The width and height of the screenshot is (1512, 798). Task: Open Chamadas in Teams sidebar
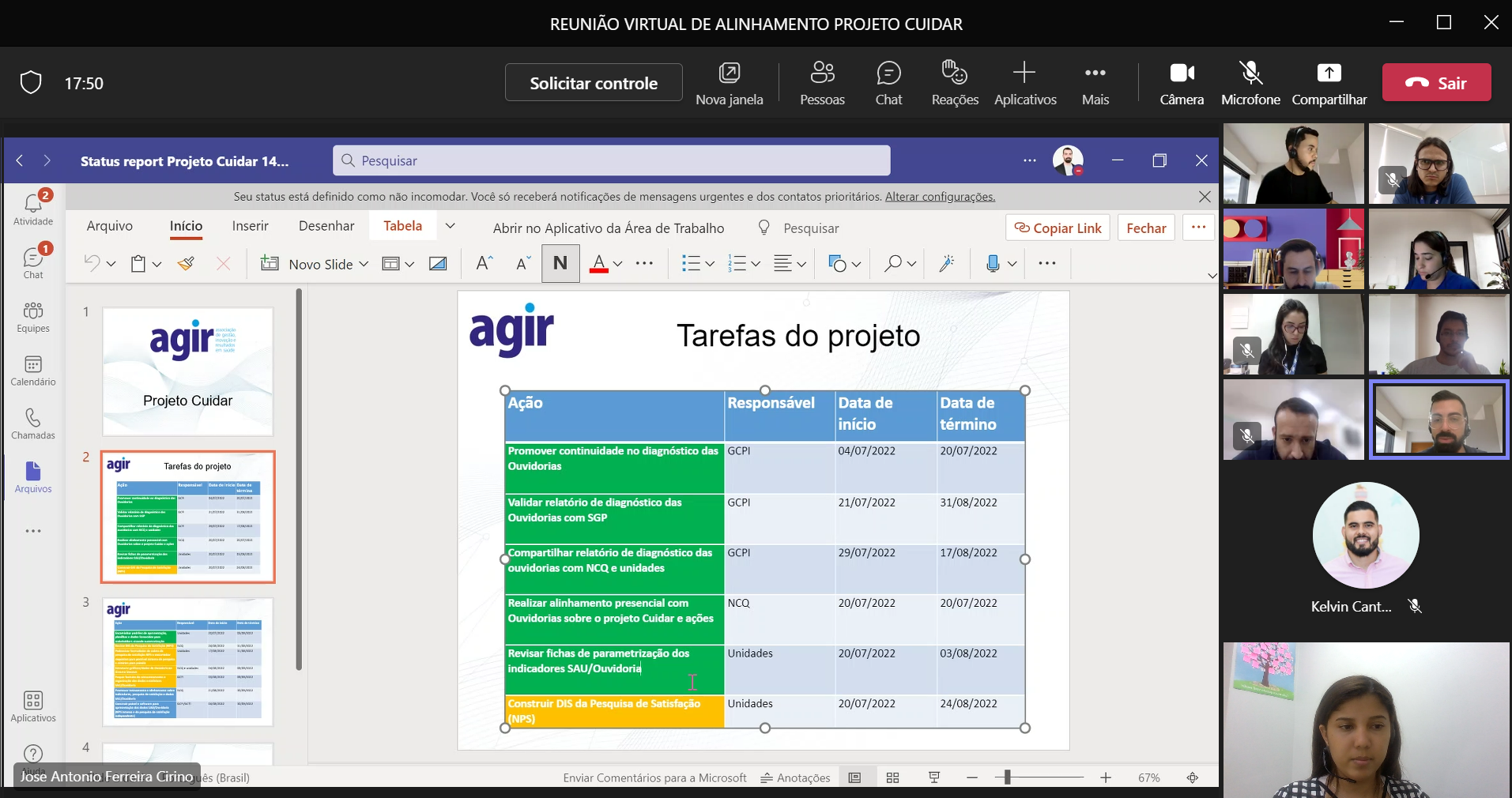click(33, 423)
